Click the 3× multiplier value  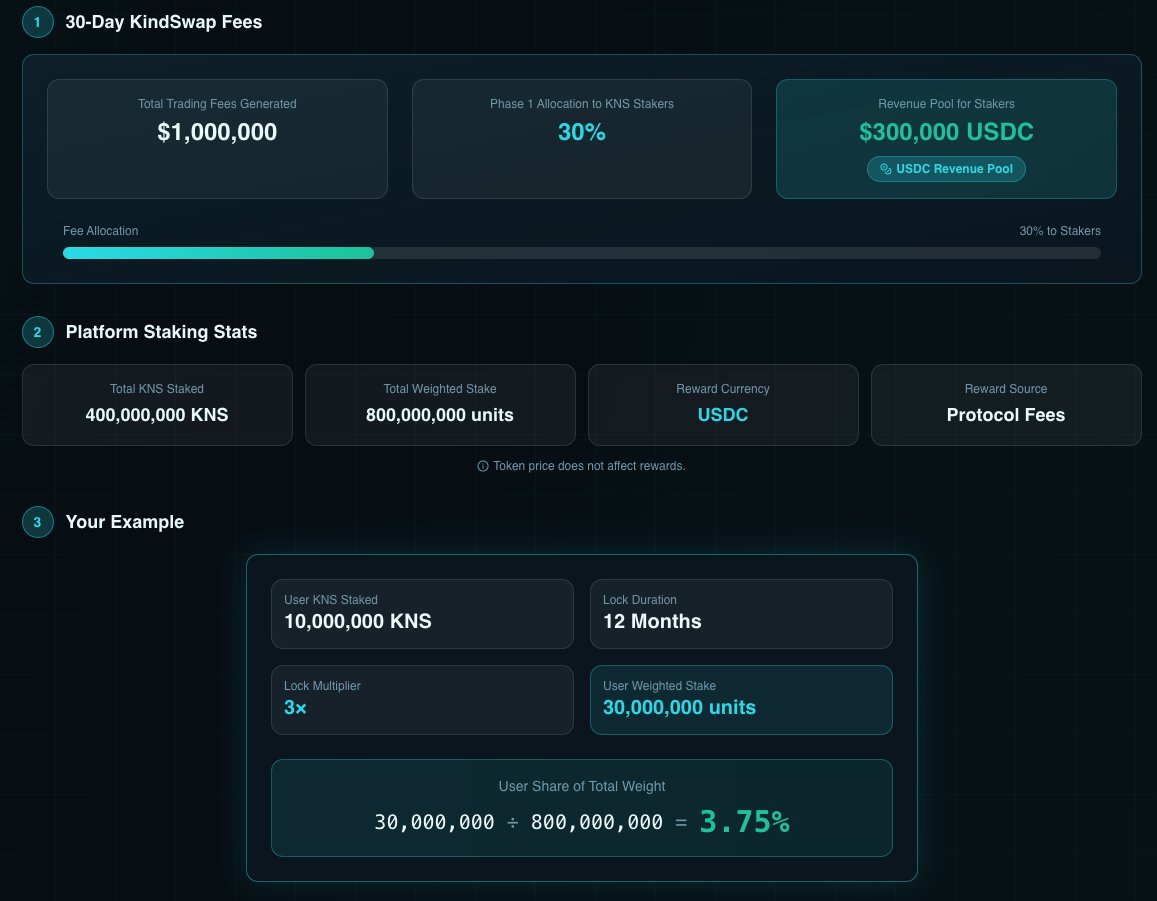tap(295, 708)
